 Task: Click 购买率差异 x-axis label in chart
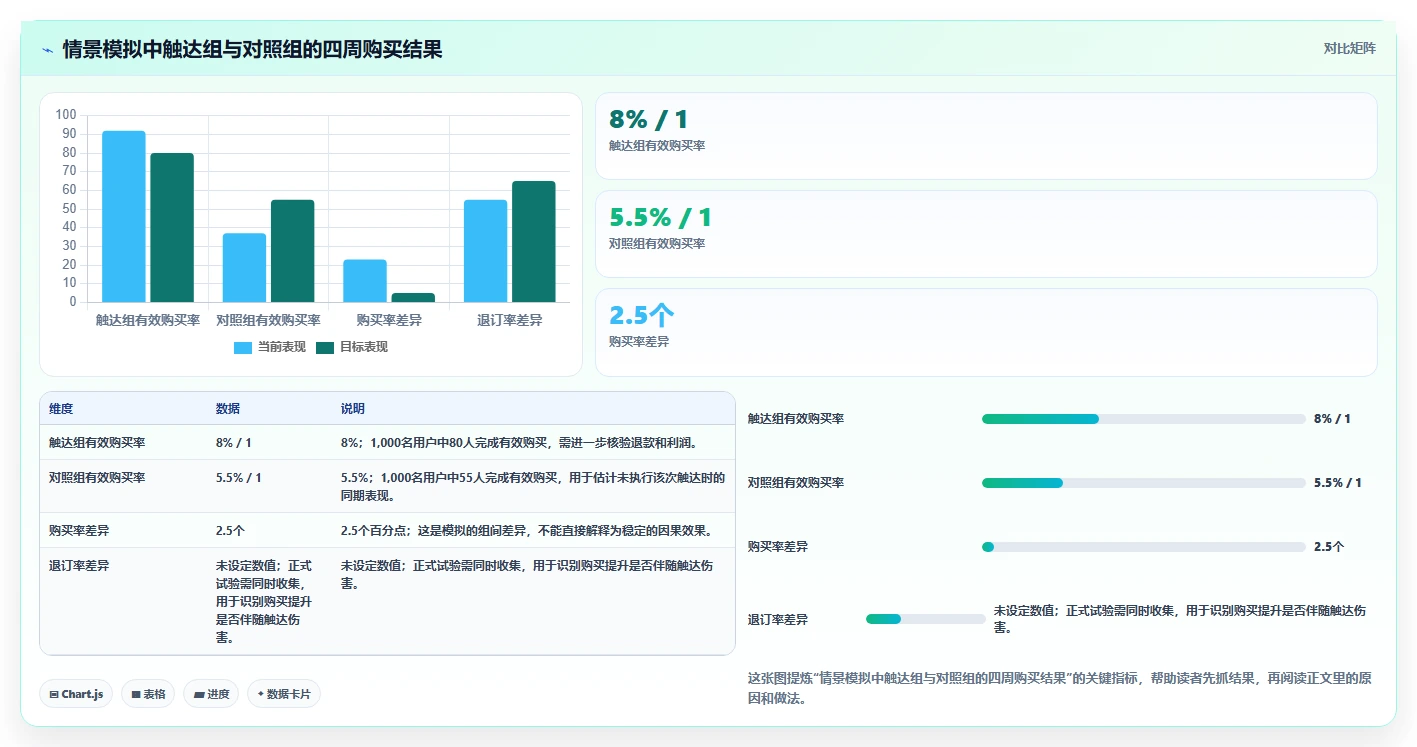point(389,320)
